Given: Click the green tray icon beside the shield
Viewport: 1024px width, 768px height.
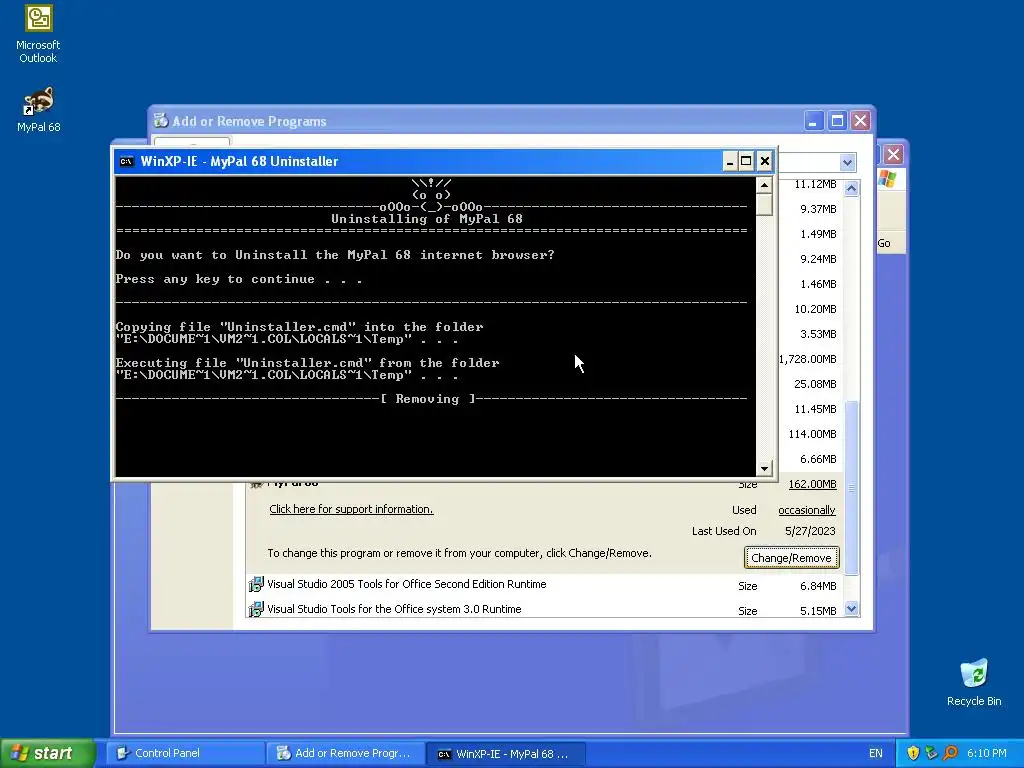Looking at the screenshot, I should pyautogui.click(x=931, y=753).
